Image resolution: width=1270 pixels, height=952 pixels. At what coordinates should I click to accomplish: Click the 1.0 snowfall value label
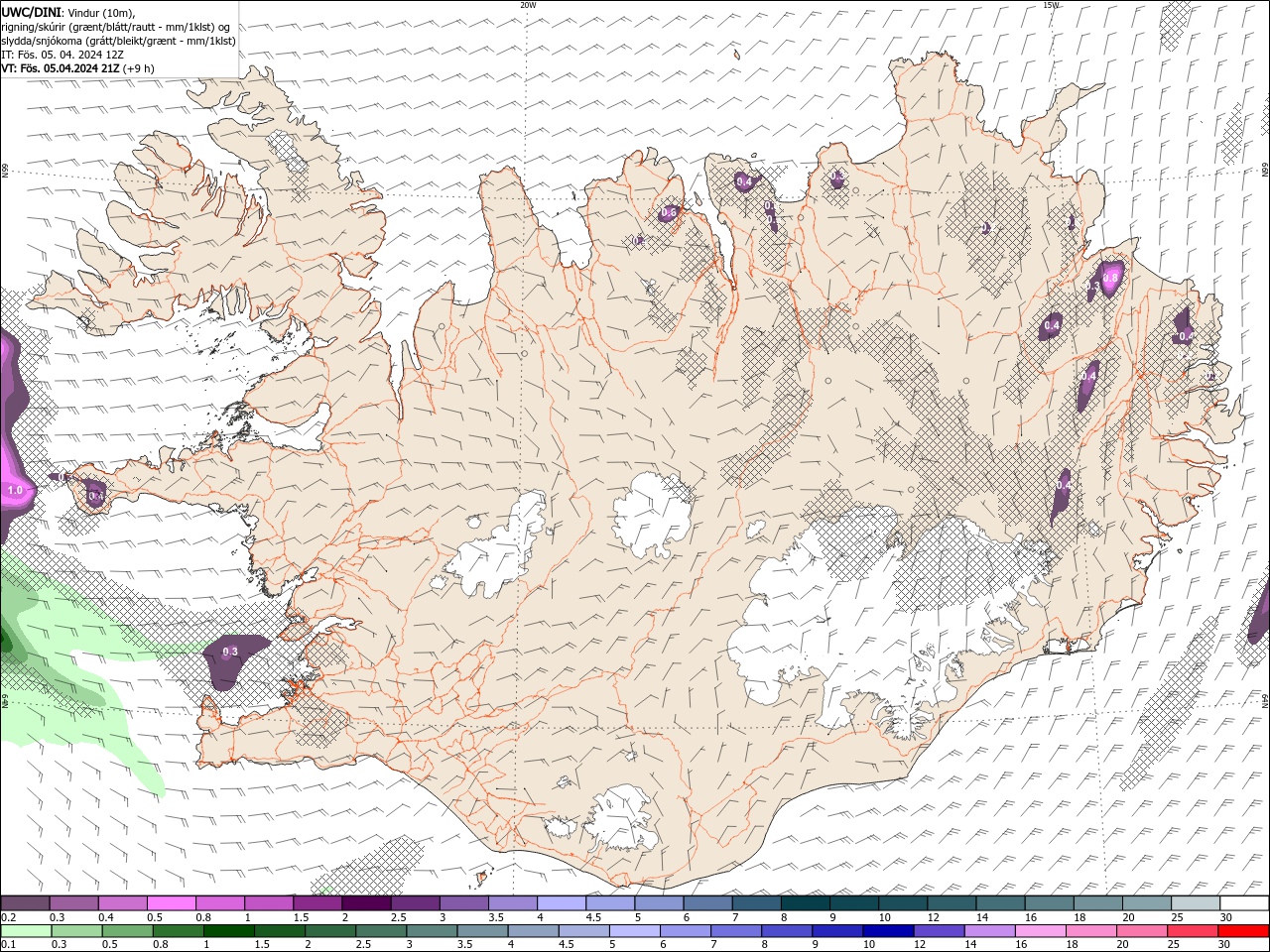pyautogui.click(x=15, y=490)
